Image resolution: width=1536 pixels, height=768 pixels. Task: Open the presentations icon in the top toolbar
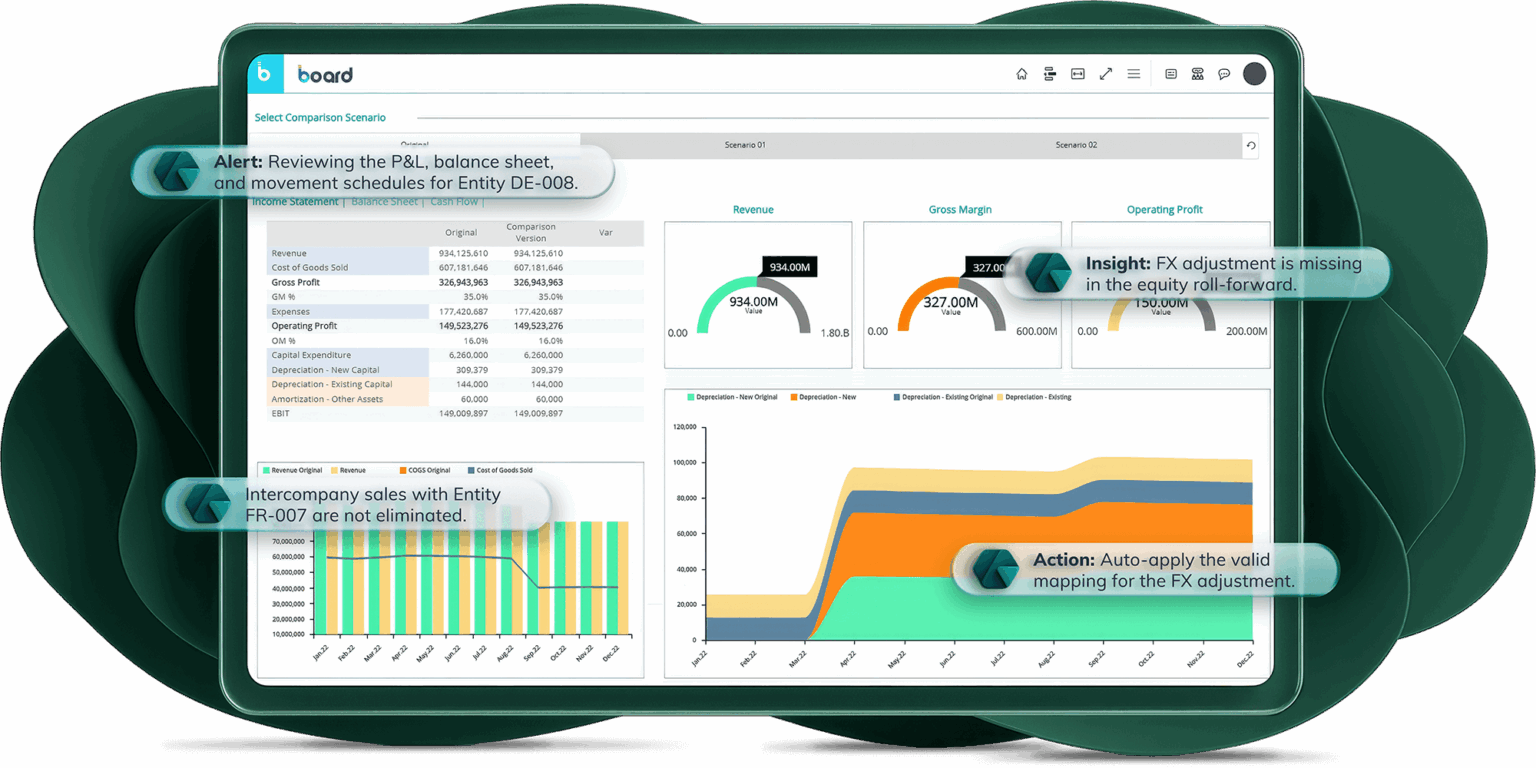click(1050, 73)
